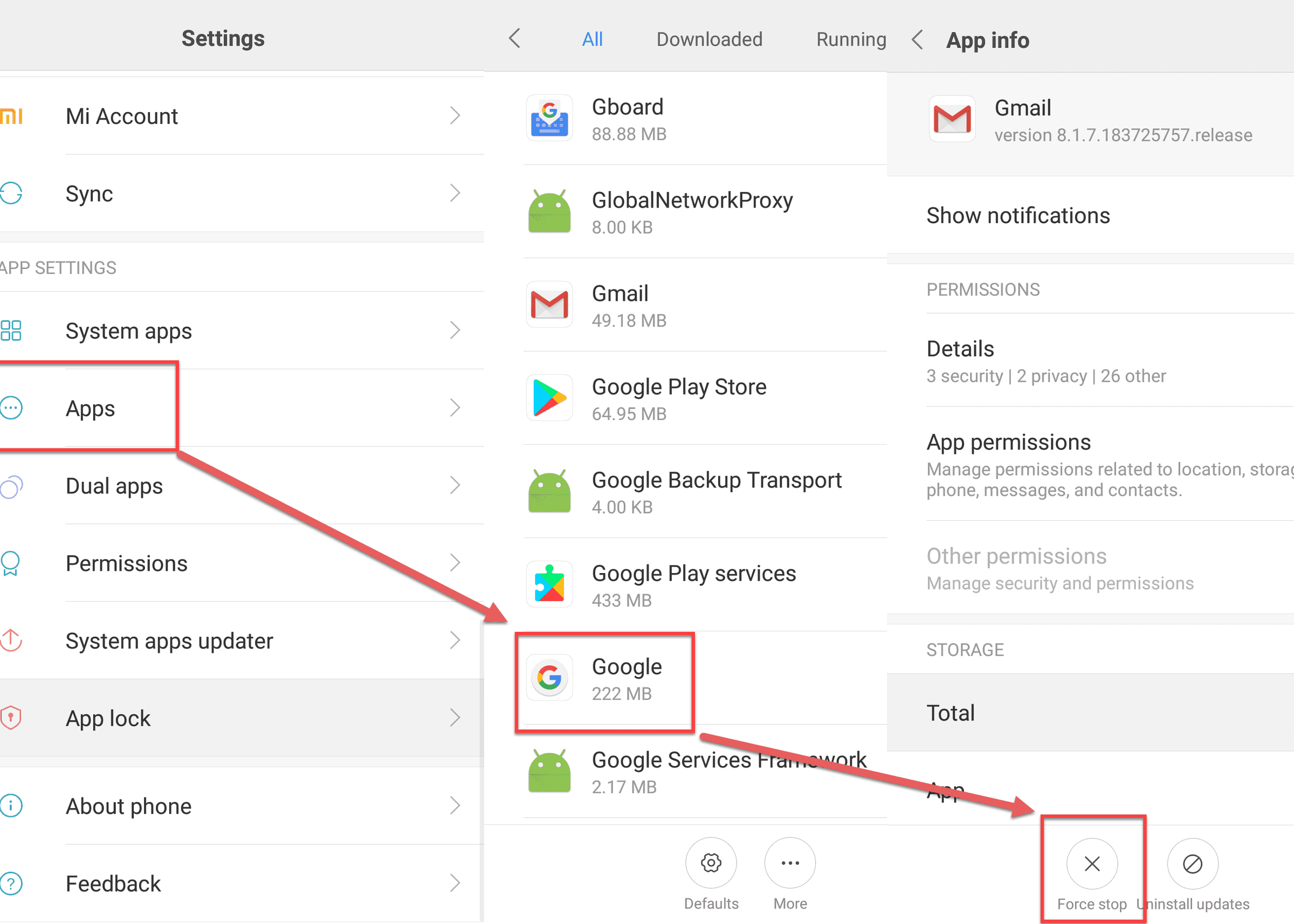Tap the Apps speech-bubble icon

tap(11, 408)
